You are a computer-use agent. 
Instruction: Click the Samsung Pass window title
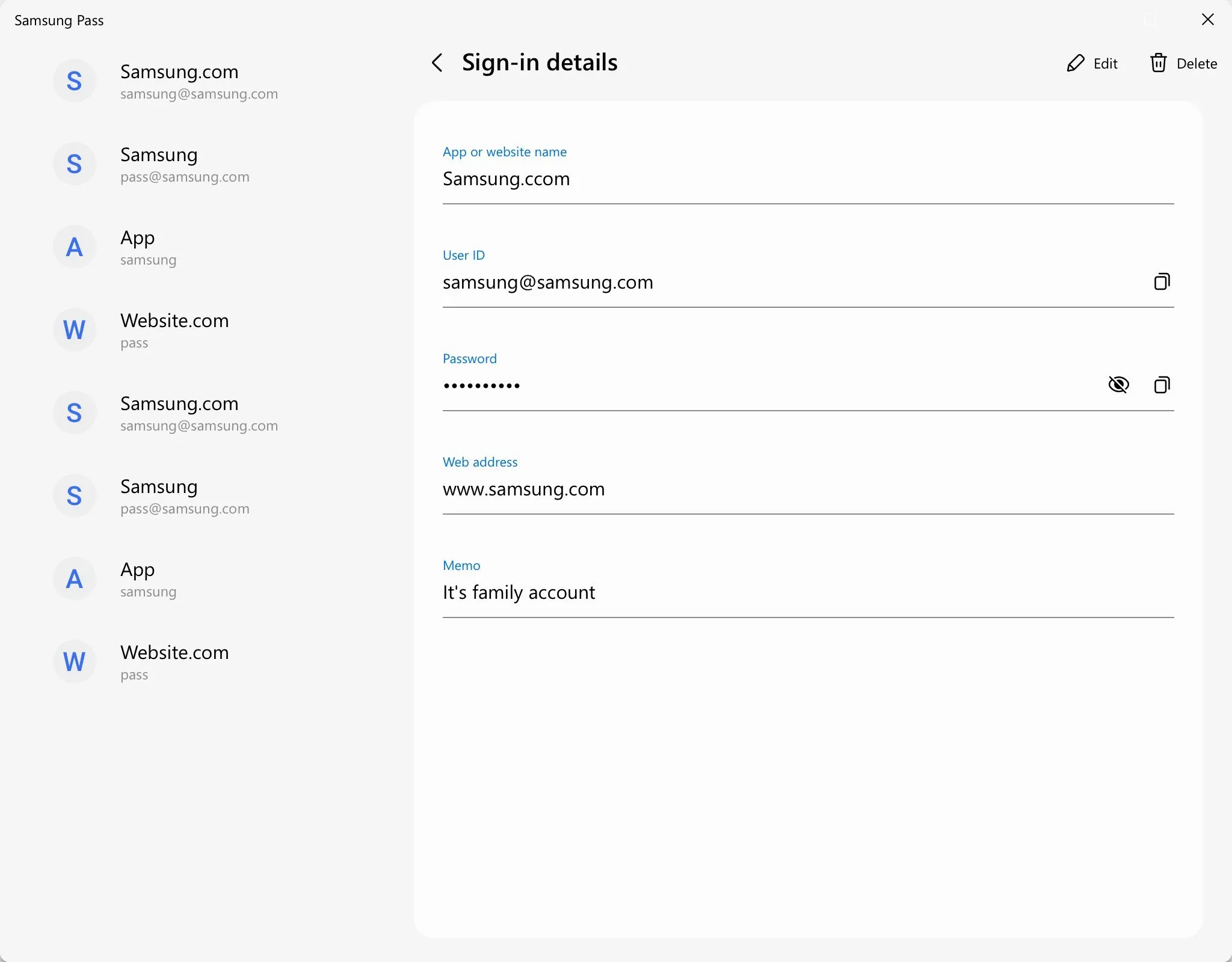pyautogui.click(x=59, y=20)
